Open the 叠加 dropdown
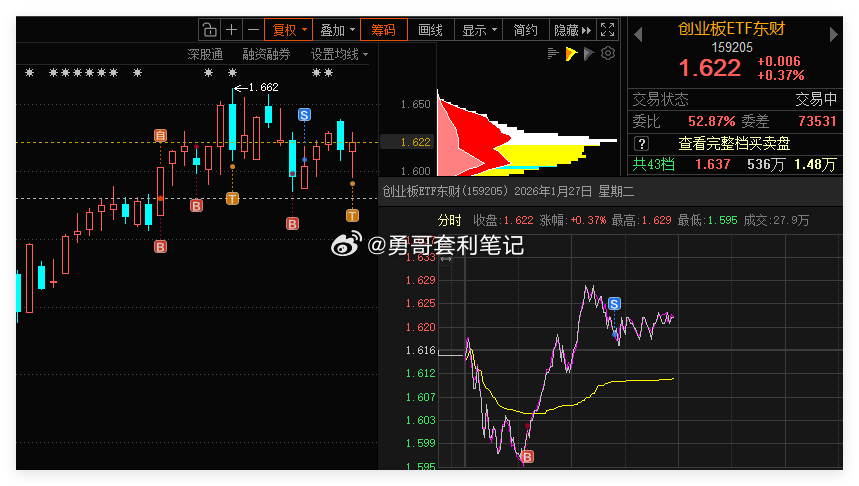 point(336,30)
